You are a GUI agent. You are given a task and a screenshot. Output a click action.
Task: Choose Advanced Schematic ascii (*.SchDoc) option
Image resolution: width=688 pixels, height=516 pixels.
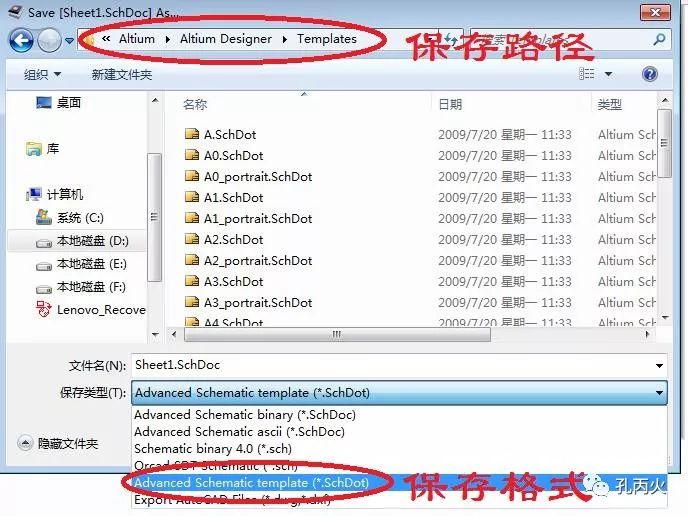239,431
